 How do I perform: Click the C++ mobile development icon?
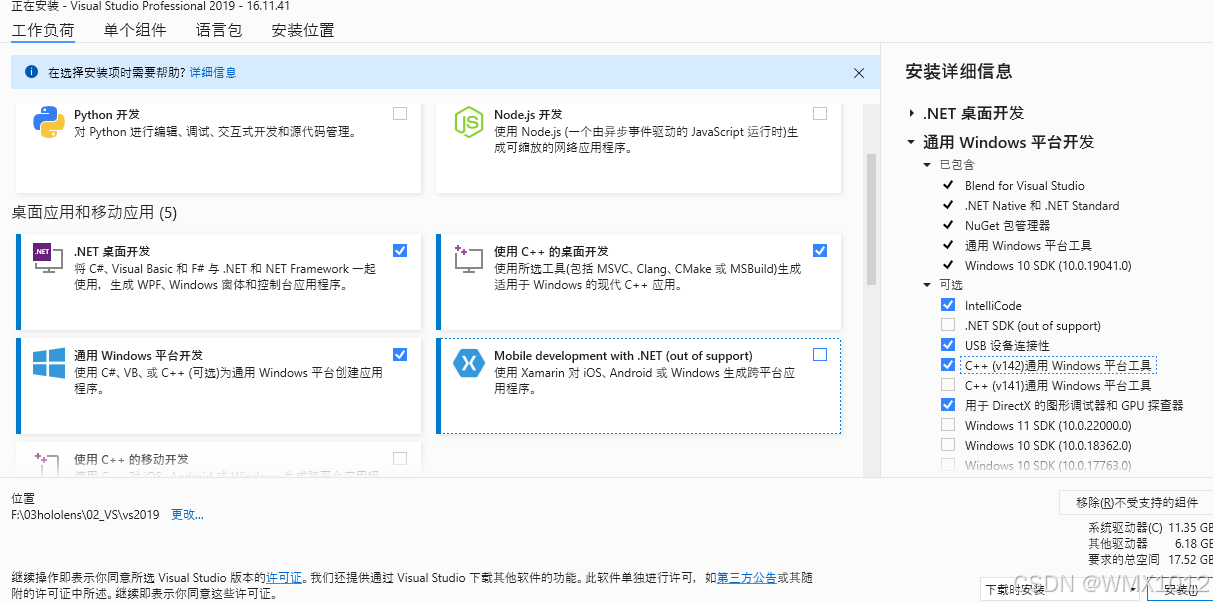pyautogui.click(x=49, y=464)
